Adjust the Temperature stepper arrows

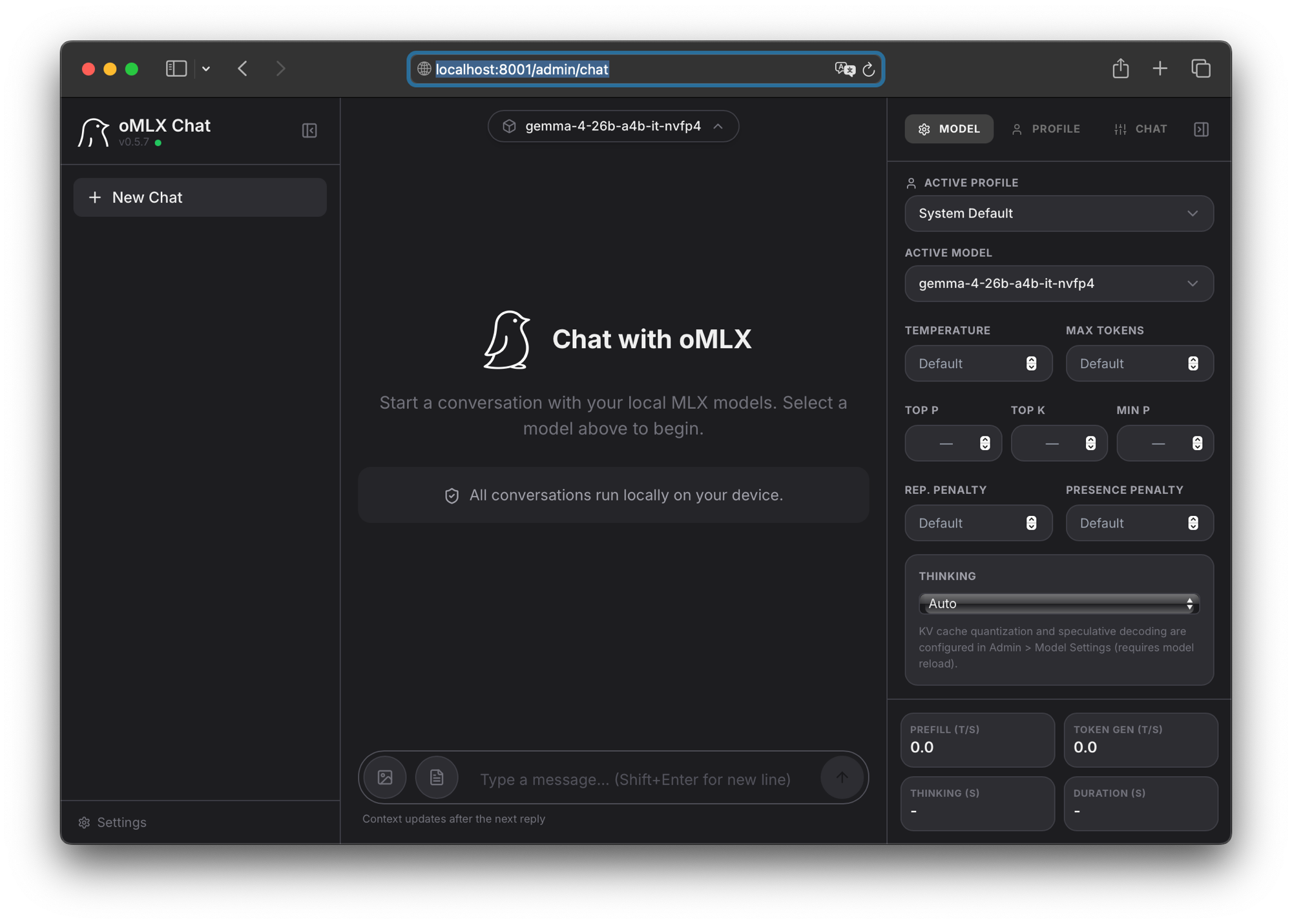pyautogui.click(x=1032, y=364)
